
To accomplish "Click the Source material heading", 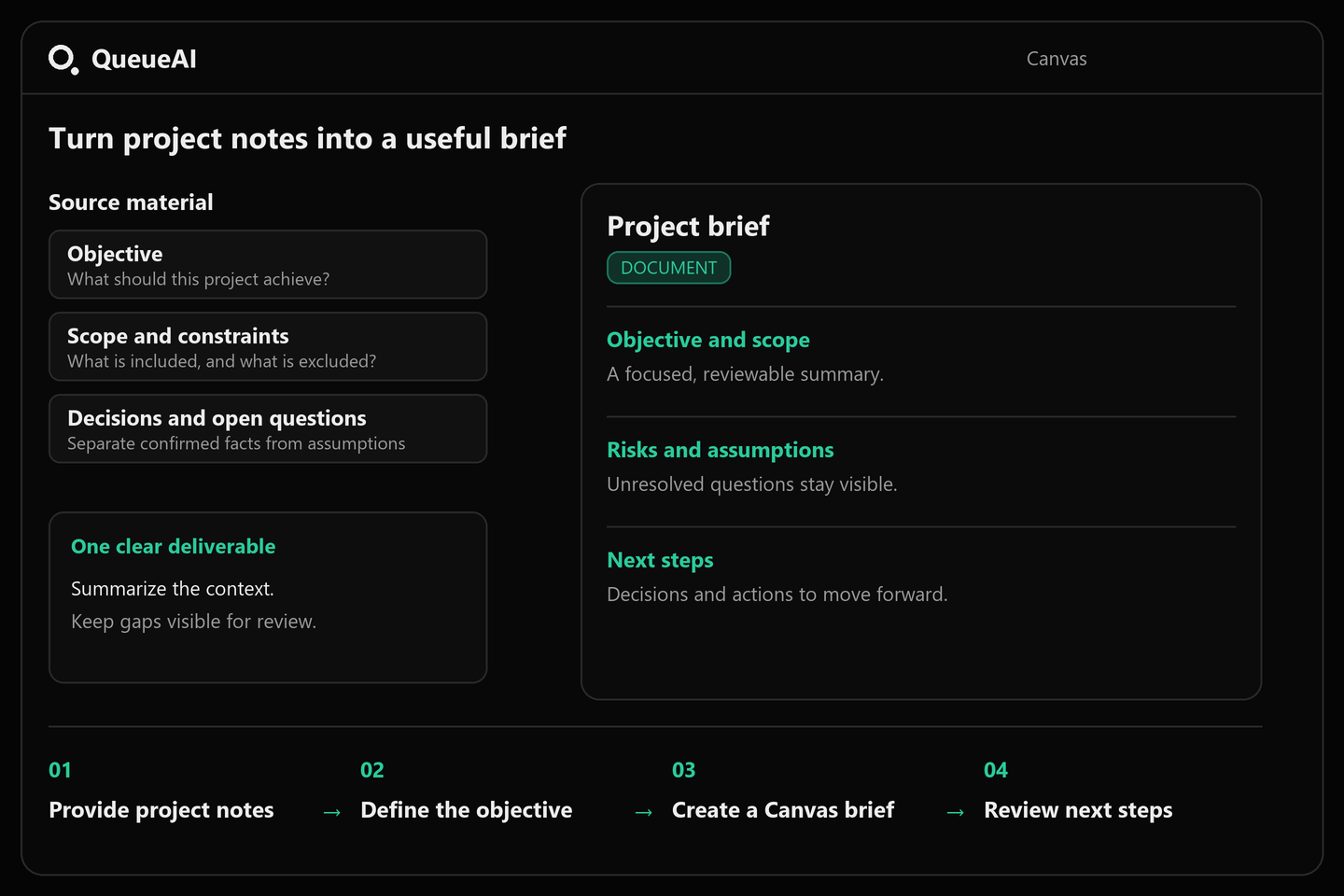I will tap(131, 203).
